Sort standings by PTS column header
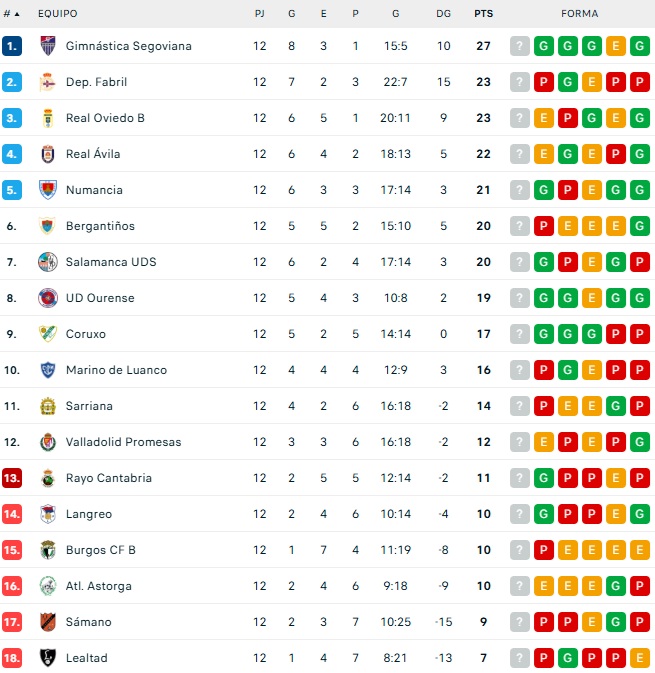 (484, 14)
